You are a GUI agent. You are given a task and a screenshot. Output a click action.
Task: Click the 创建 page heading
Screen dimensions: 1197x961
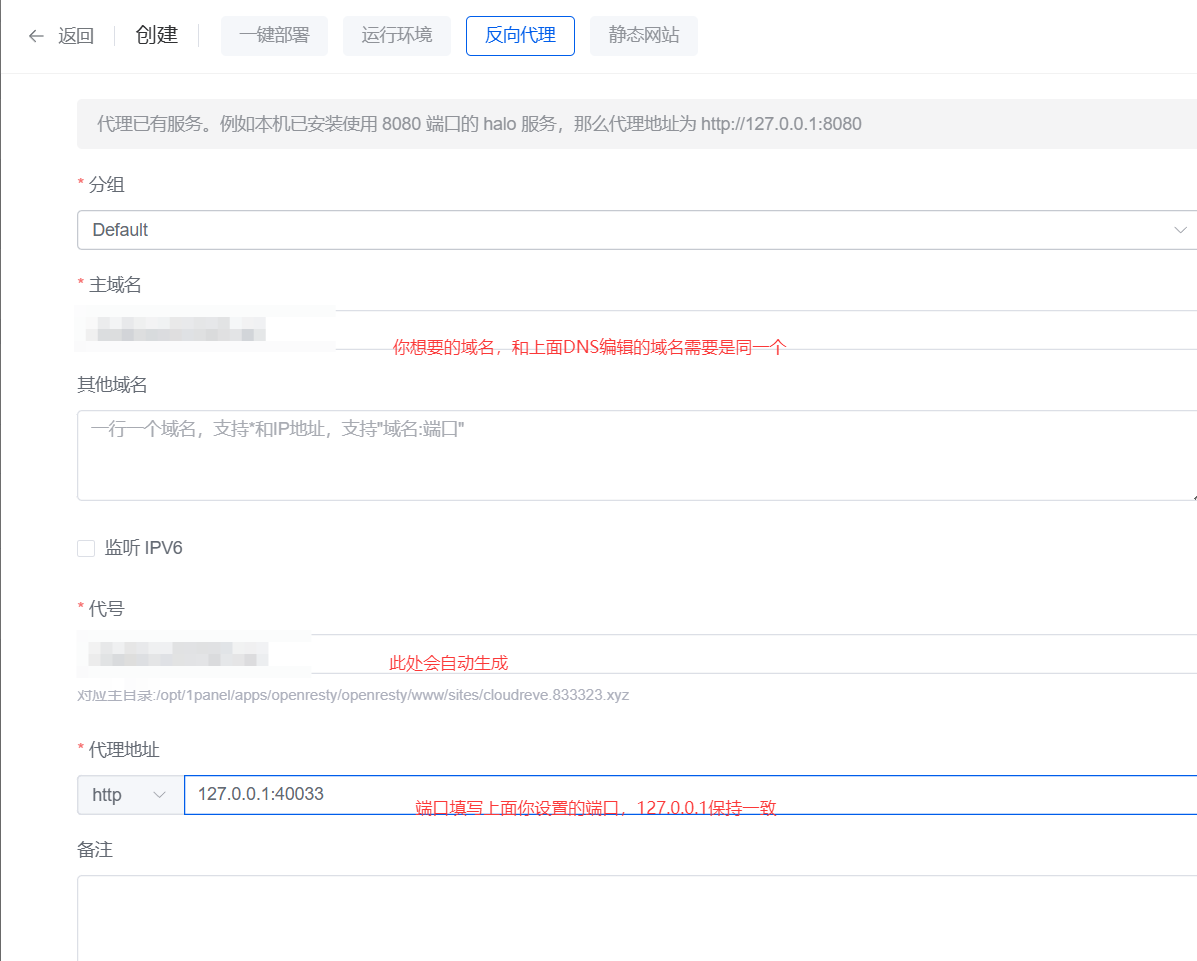tap(157, 36)
